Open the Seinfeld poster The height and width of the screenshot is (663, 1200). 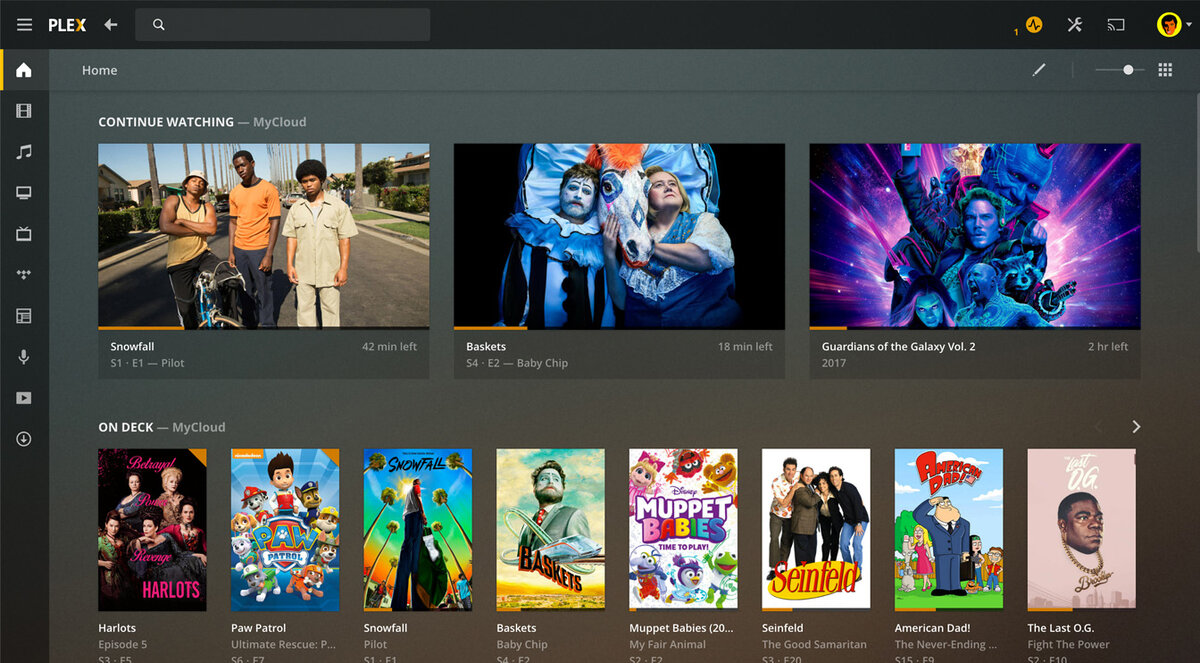coord(816,530)
